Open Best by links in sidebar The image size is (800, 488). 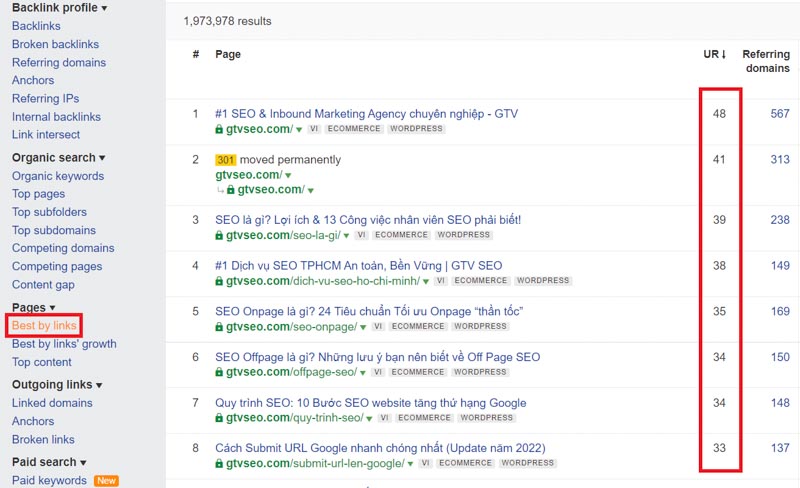tap(45, 326)
